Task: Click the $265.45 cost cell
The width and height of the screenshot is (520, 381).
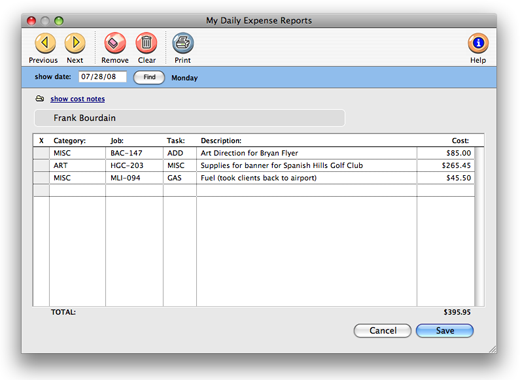Action: [x=445, y=165]
